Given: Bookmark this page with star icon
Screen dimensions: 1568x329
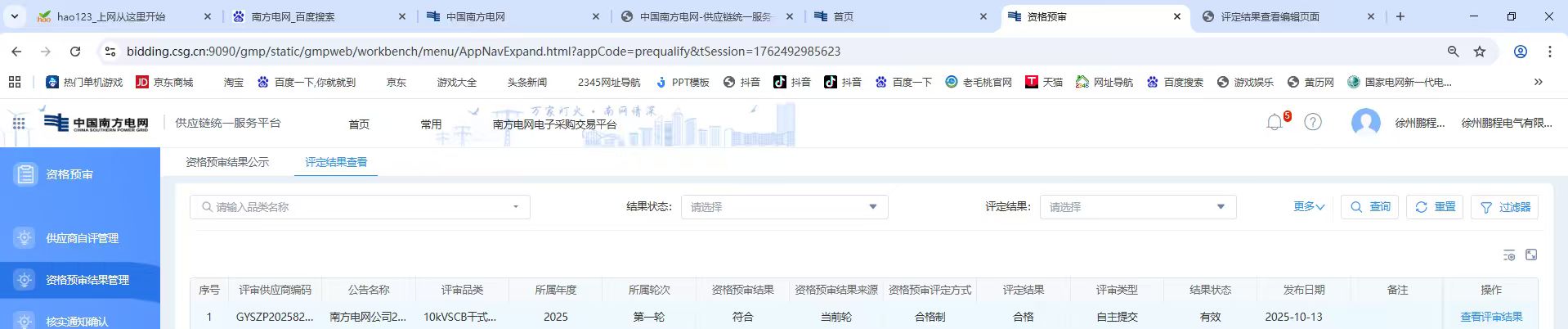Looking at the screenshot, I should 1479,52.
